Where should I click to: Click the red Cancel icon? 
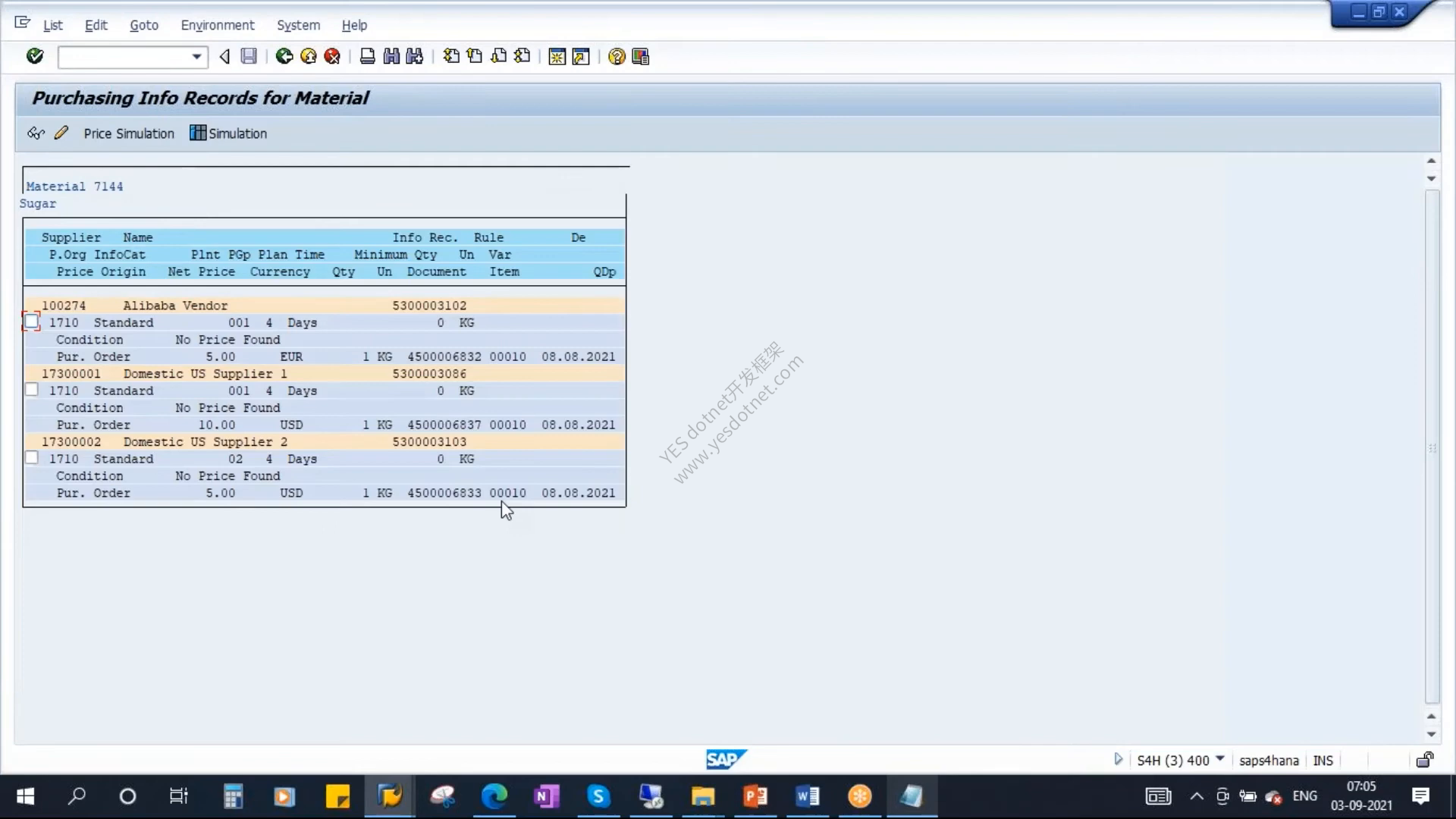point(332,56)
